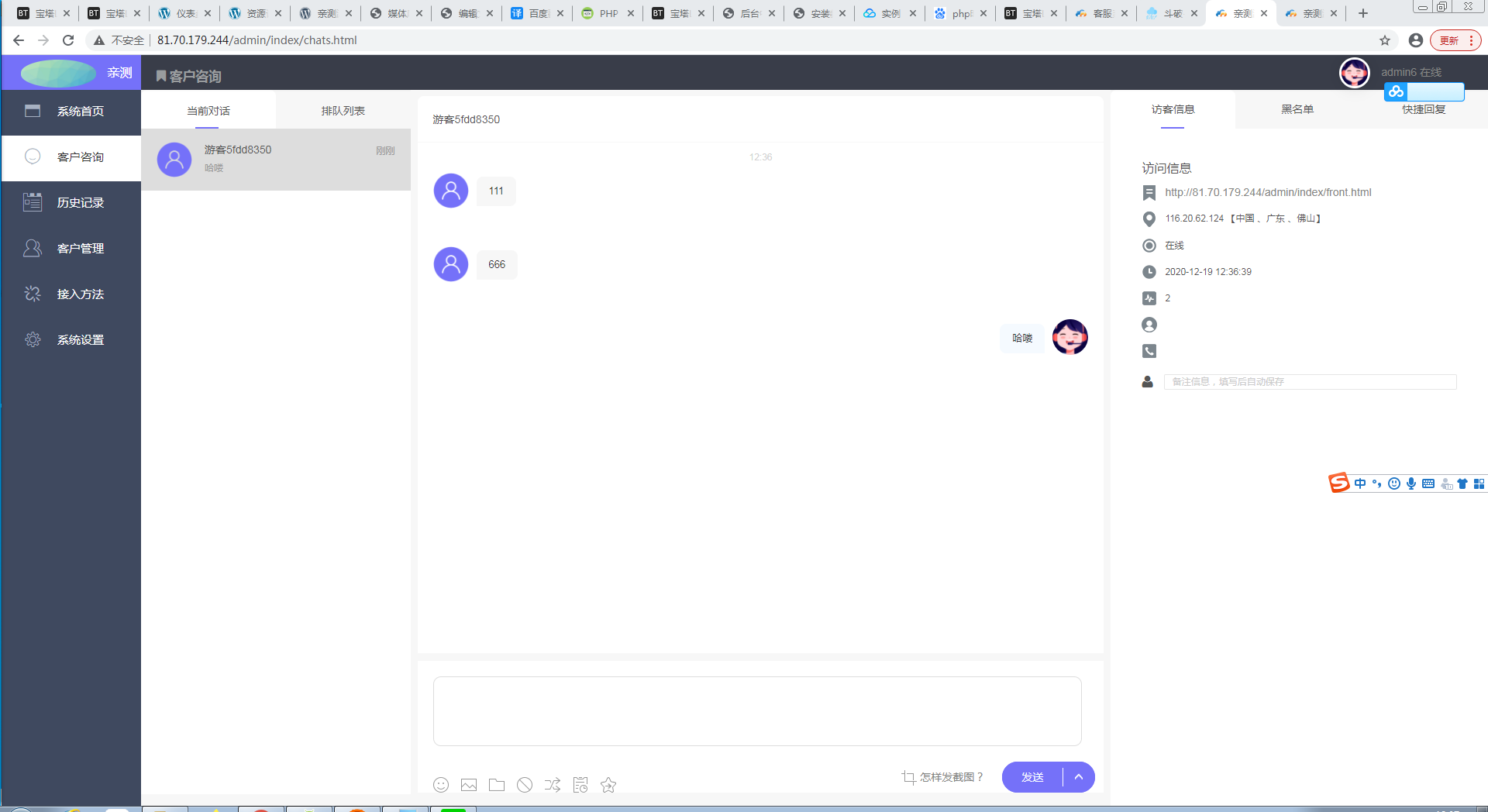Switch to 排队列表 tab
Image resolution: width=1488 pixels, height=812 pixels.
pyautogui.click(x=343, y=111)
